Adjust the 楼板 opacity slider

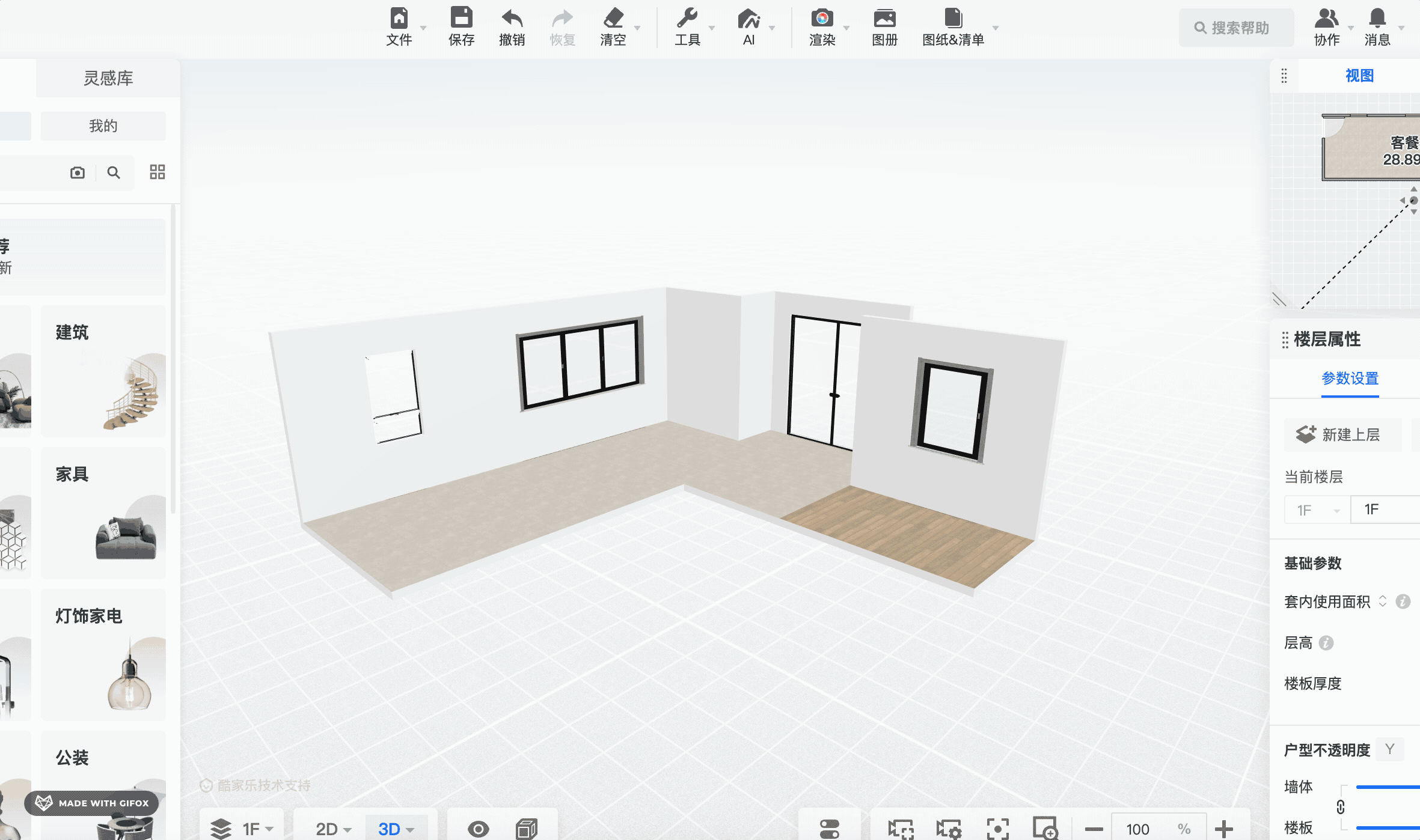[x=1388, y=828]
